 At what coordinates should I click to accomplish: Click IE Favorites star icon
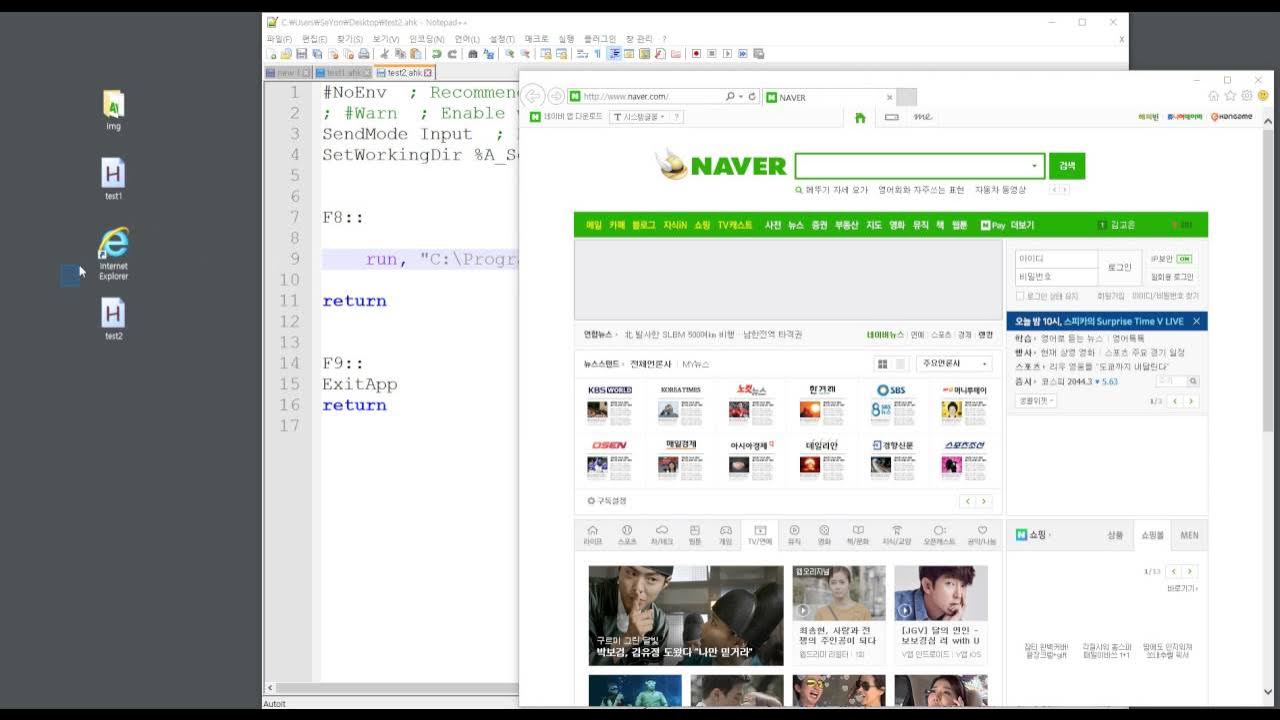1230,96
